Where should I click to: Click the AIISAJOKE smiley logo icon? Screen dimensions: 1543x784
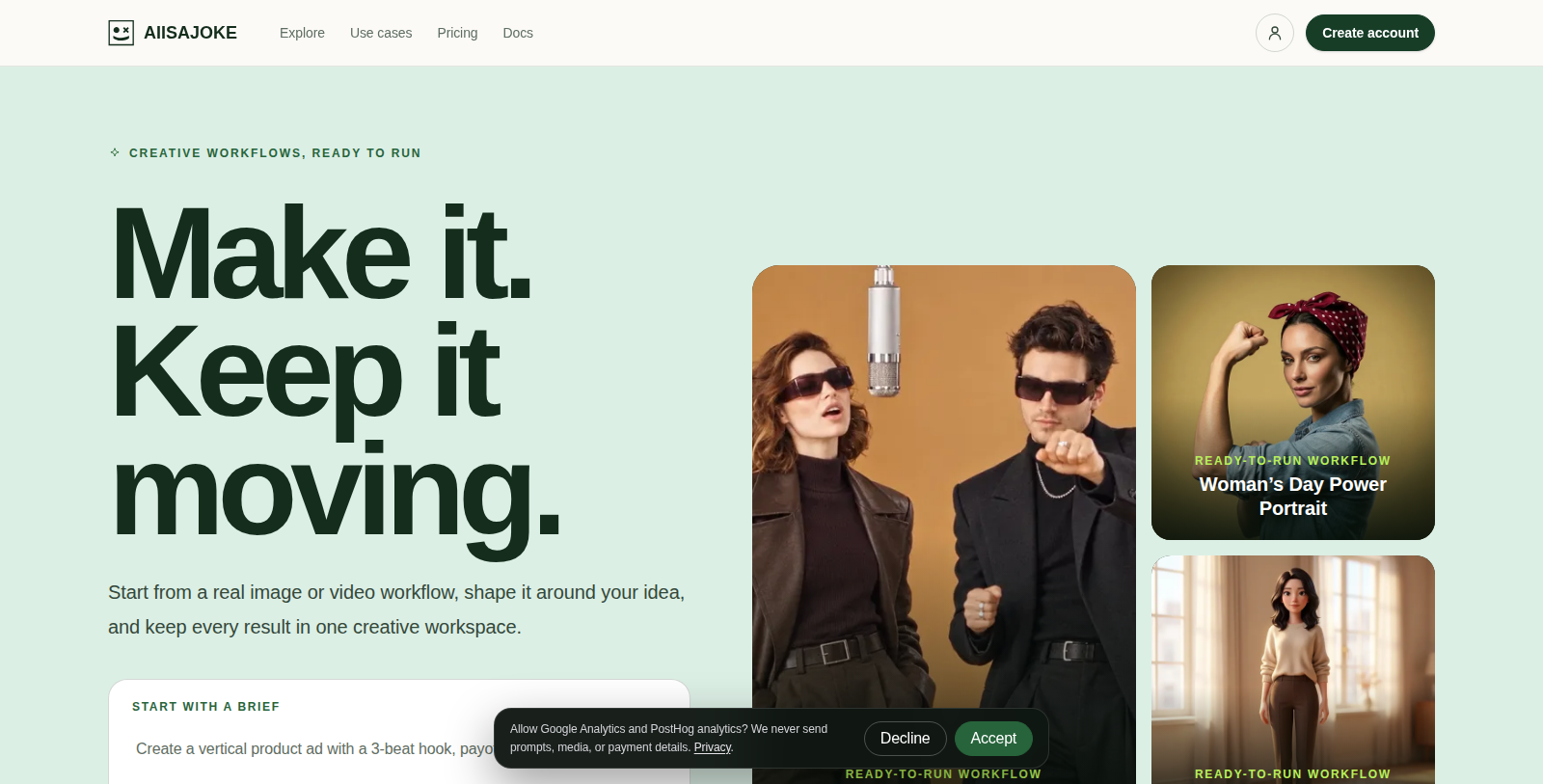(121, 33)
